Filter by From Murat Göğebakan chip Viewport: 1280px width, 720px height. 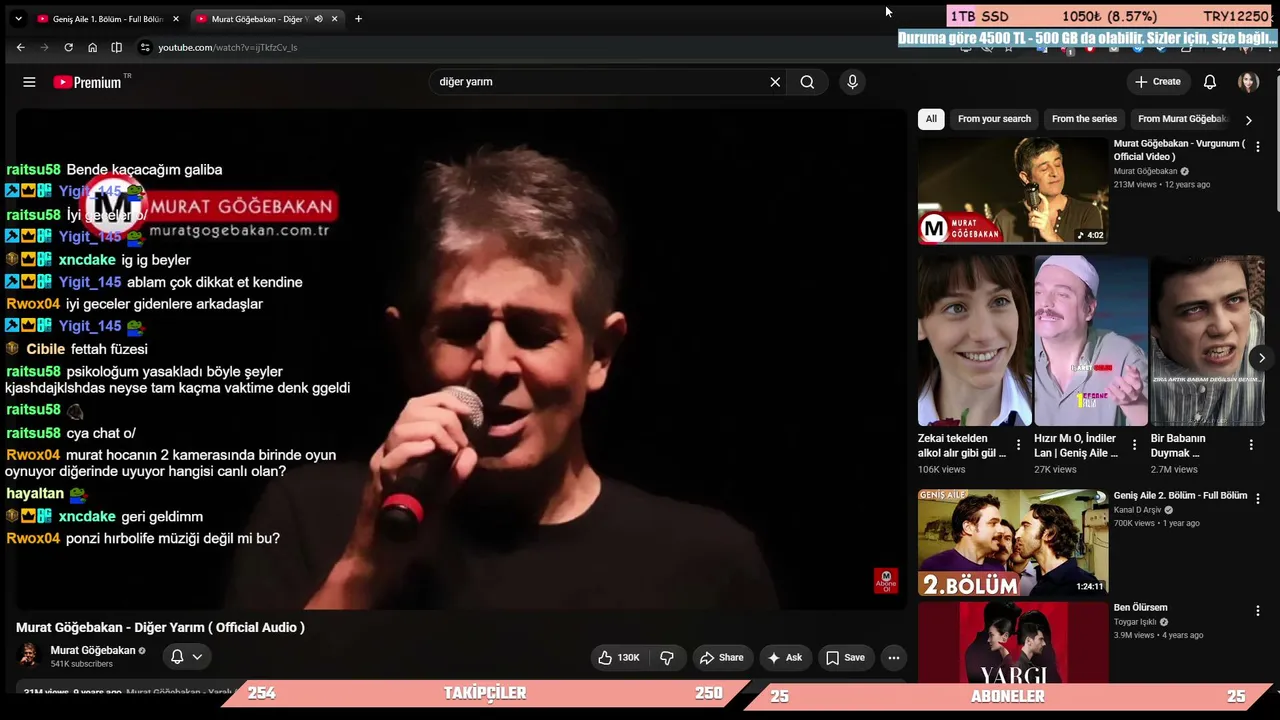(x=1181, y=119)
